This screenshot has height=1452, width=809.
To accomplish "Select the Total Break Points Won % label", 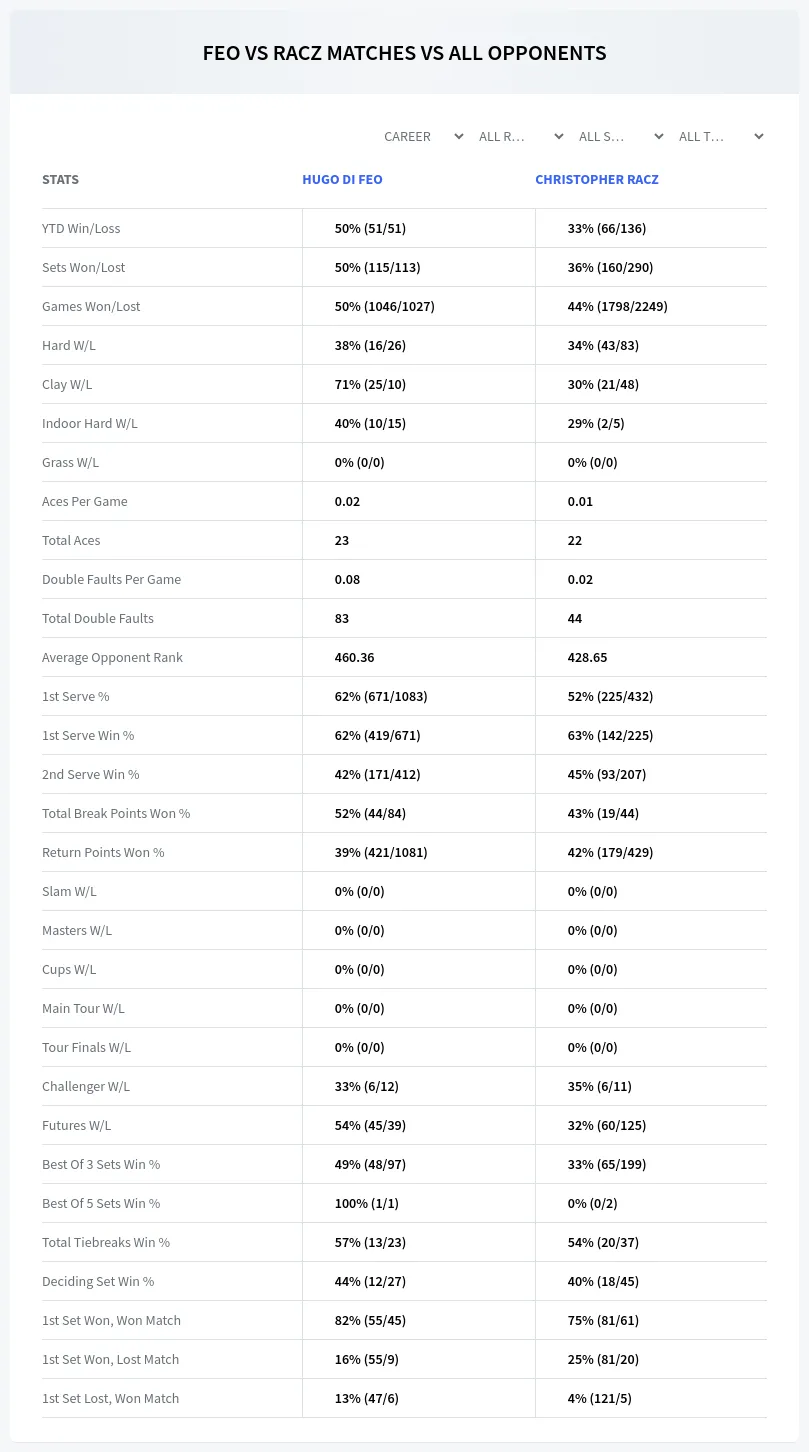I will (116, 813).
